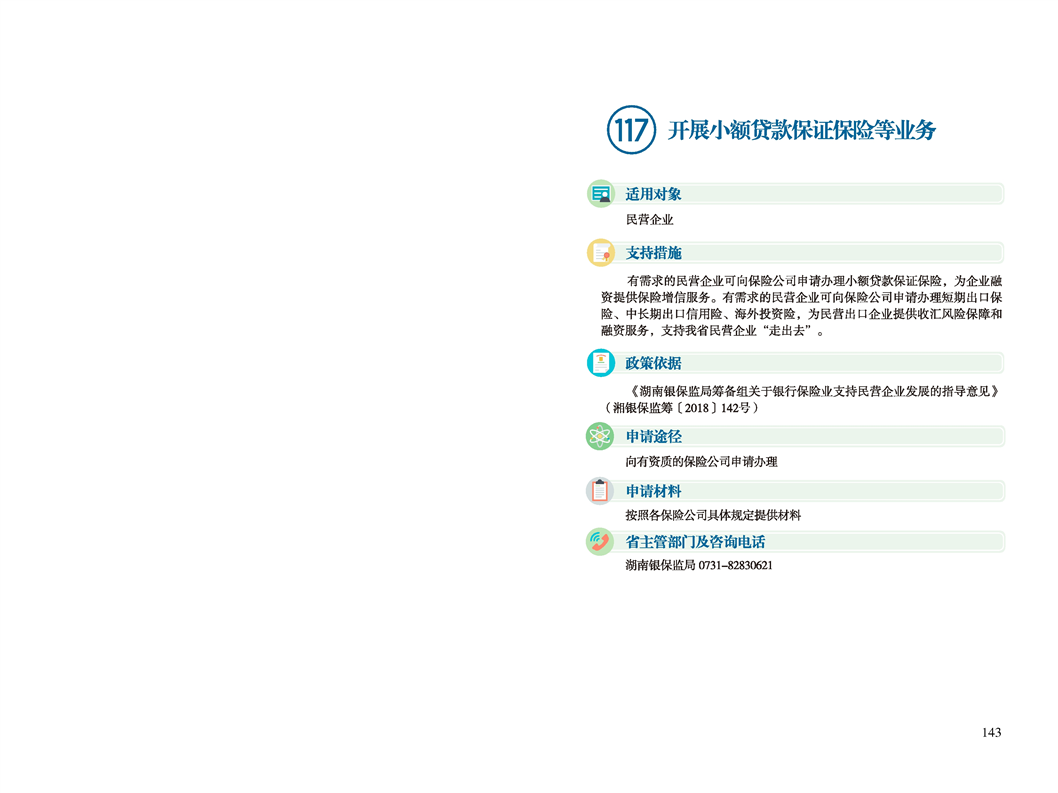Click the 适用对象 heading

tap(653, 194)
